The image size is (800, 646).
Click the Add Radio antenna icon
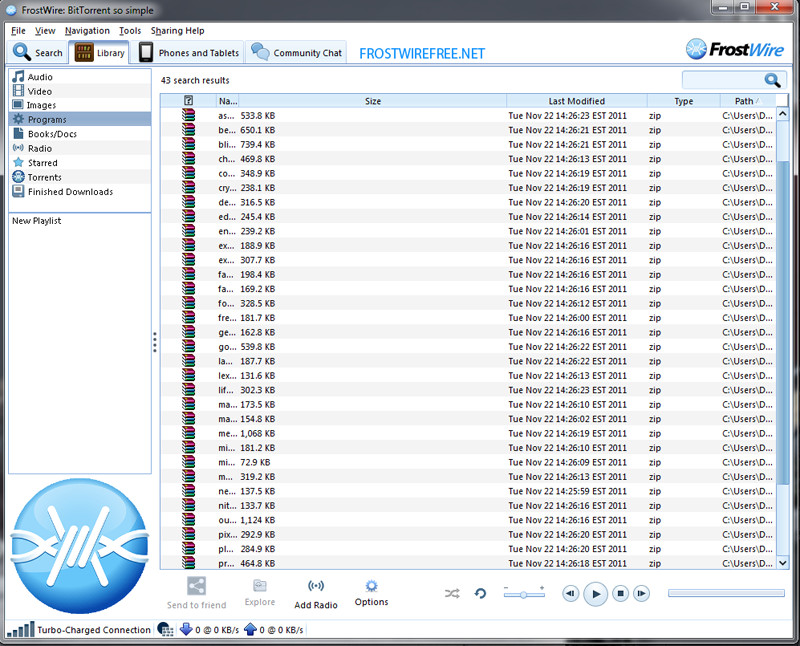click(x=316, y=586)
